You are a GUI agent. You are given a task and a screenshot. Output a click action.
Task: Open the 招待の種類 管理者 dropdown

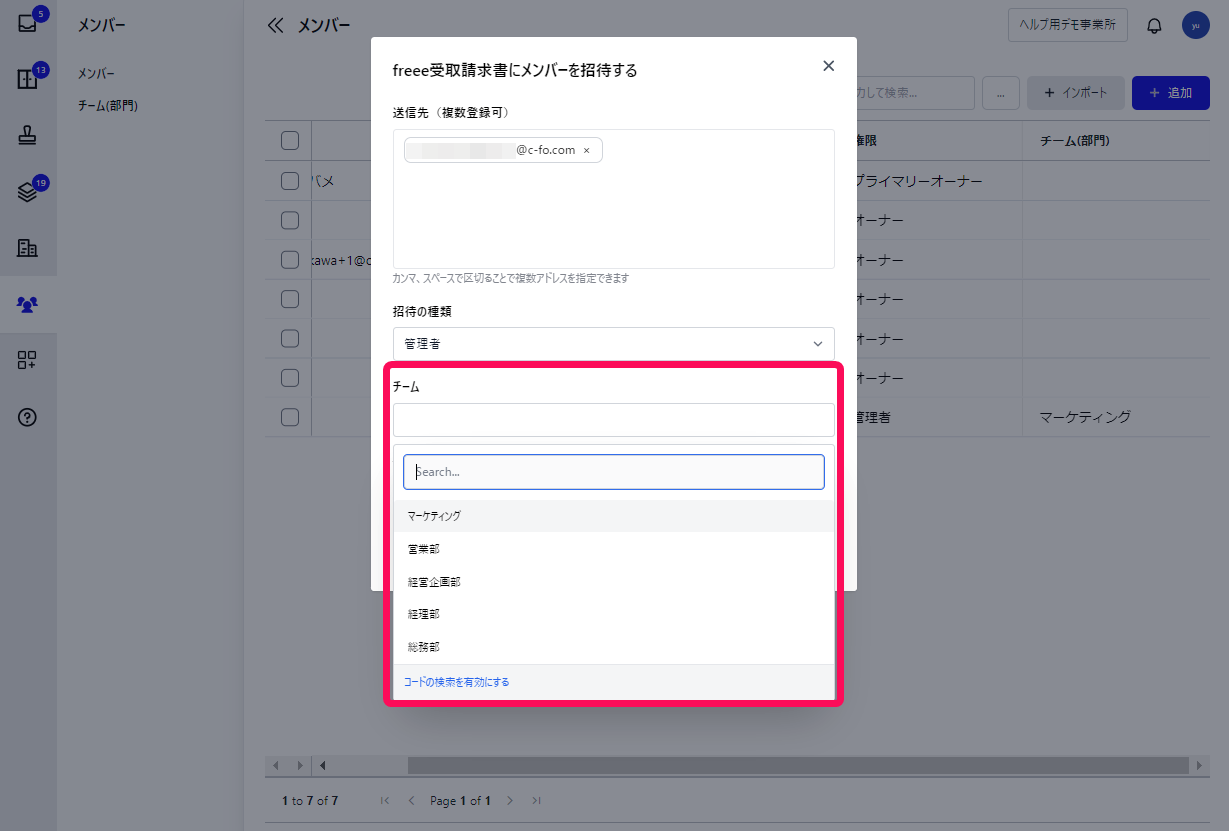[x=614, y=343]
